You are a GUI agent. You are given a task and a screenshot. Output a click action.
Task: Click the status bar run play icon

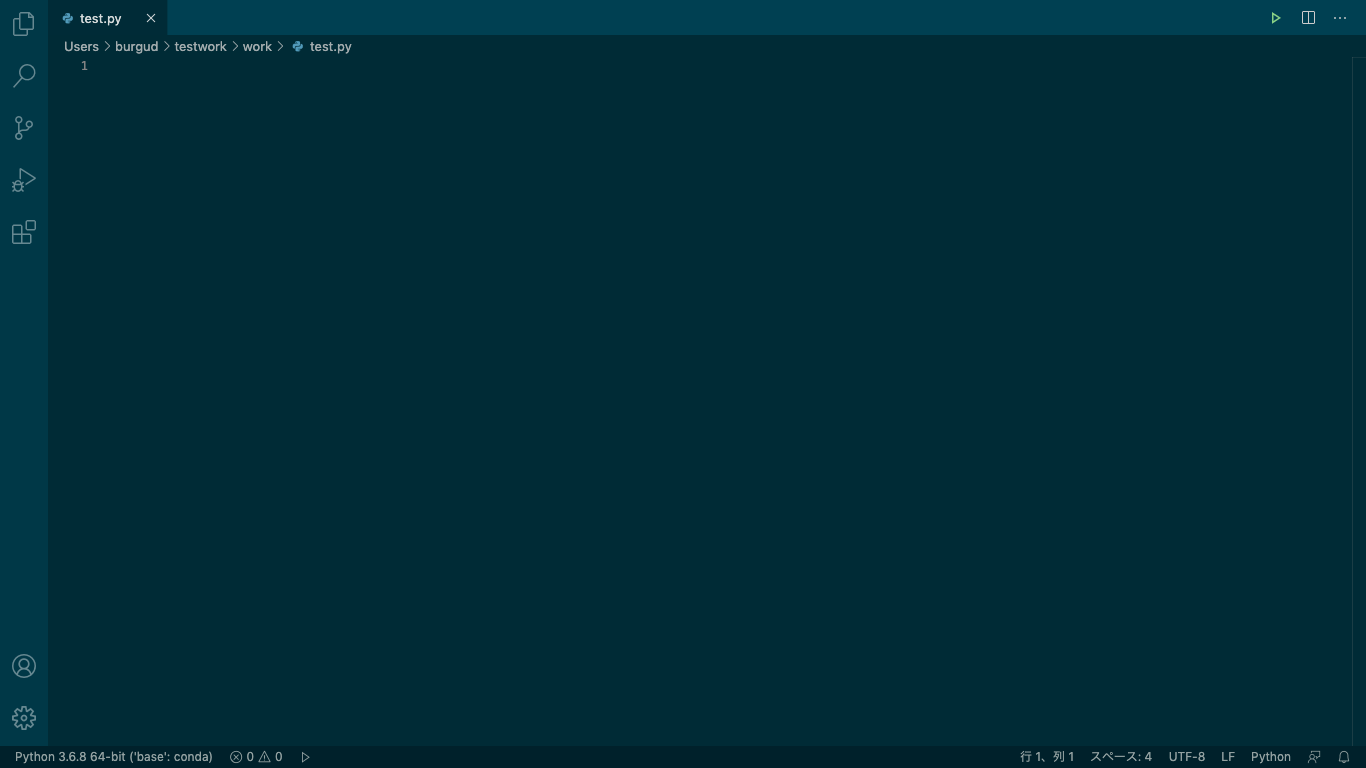(305, 757)
